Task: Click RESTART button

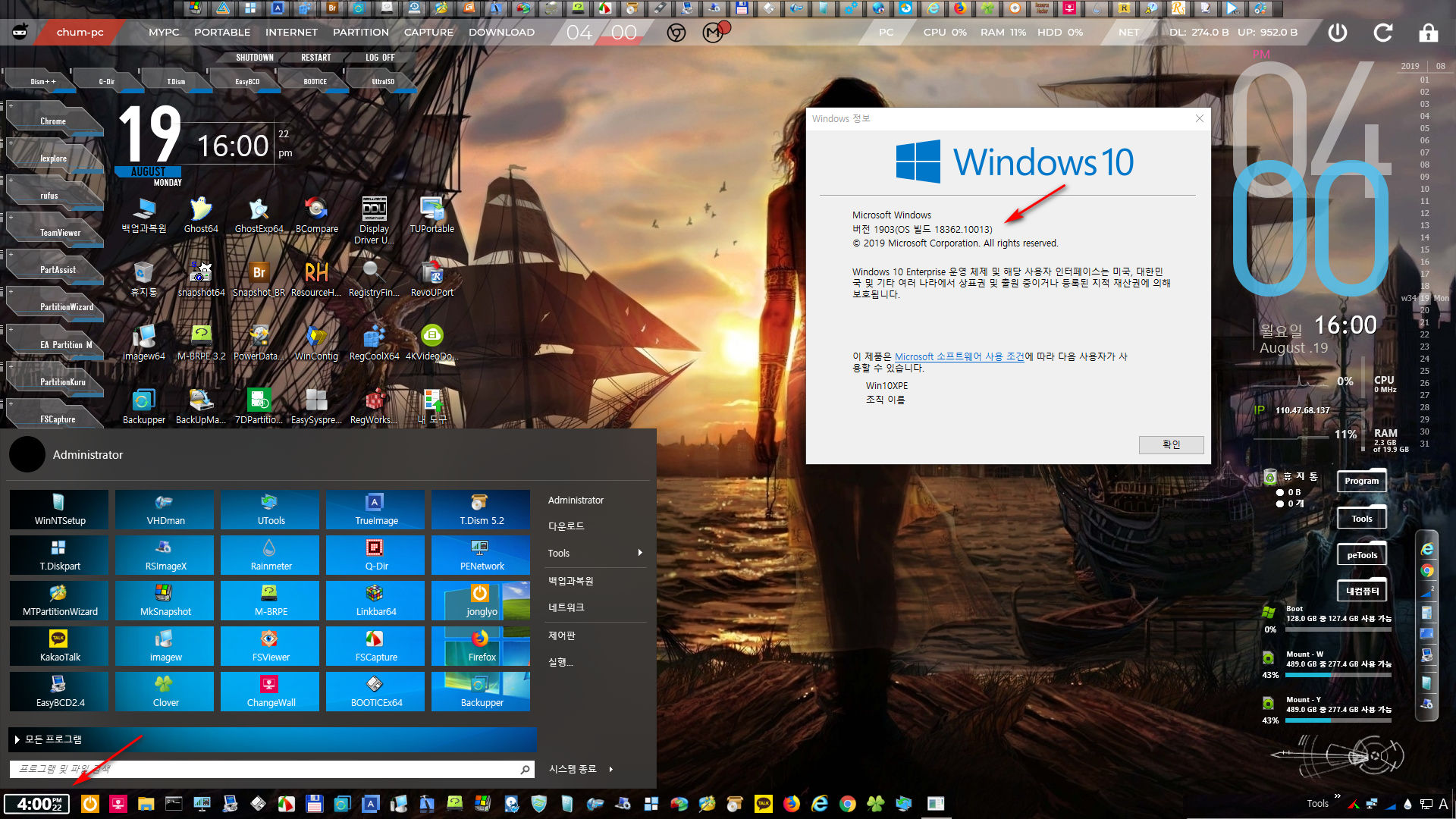Action: [x=315, y=58]
